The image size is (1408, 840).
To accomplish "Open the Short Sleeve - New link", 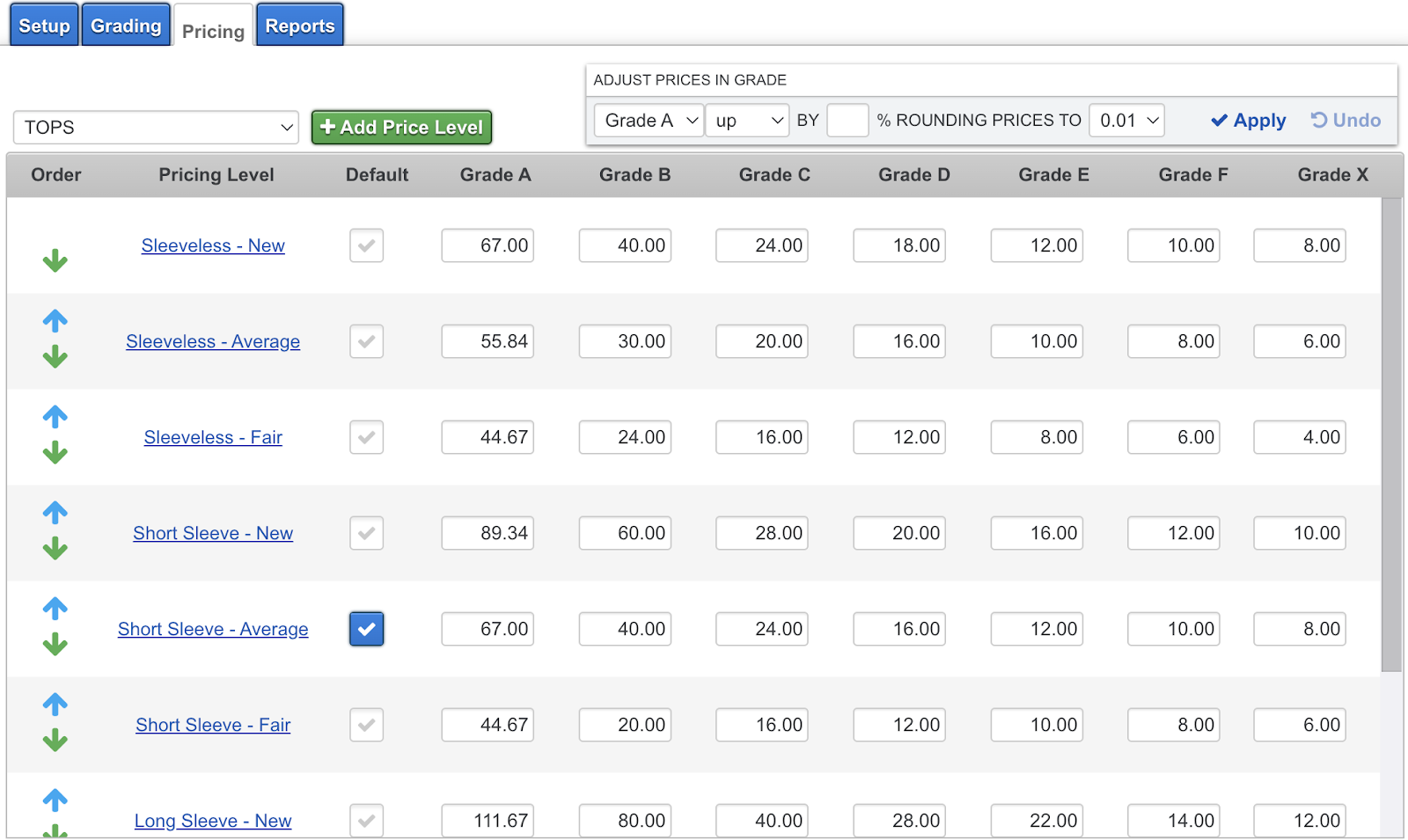I will point(213,533).
